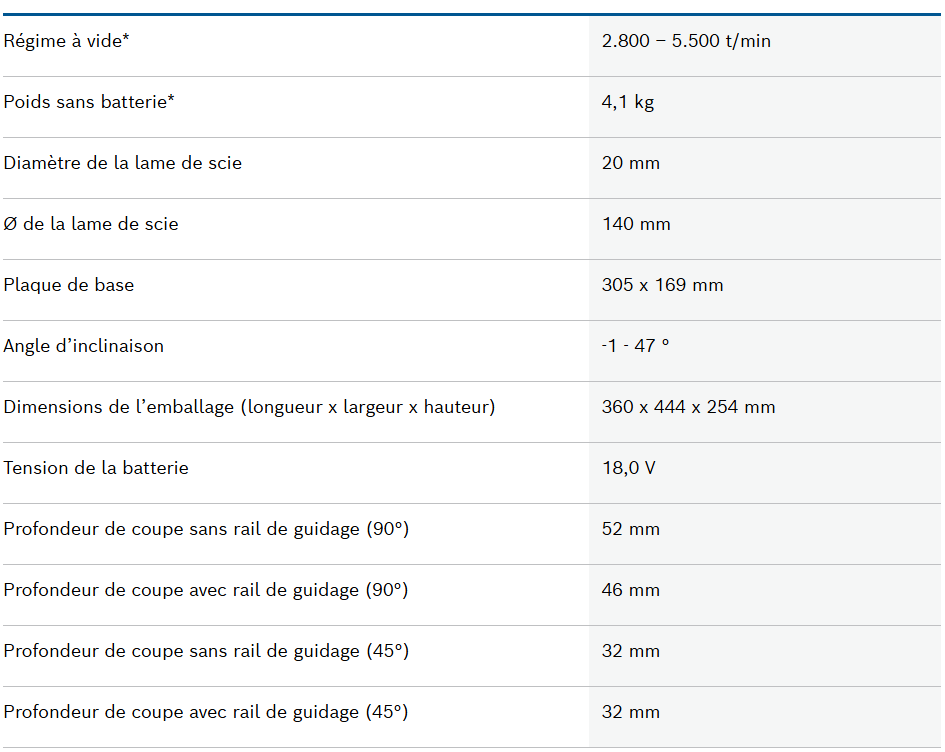Click "Diamètre de la lame de scie" label
Screen dimensions: 945x752
(x=122, y=163)
